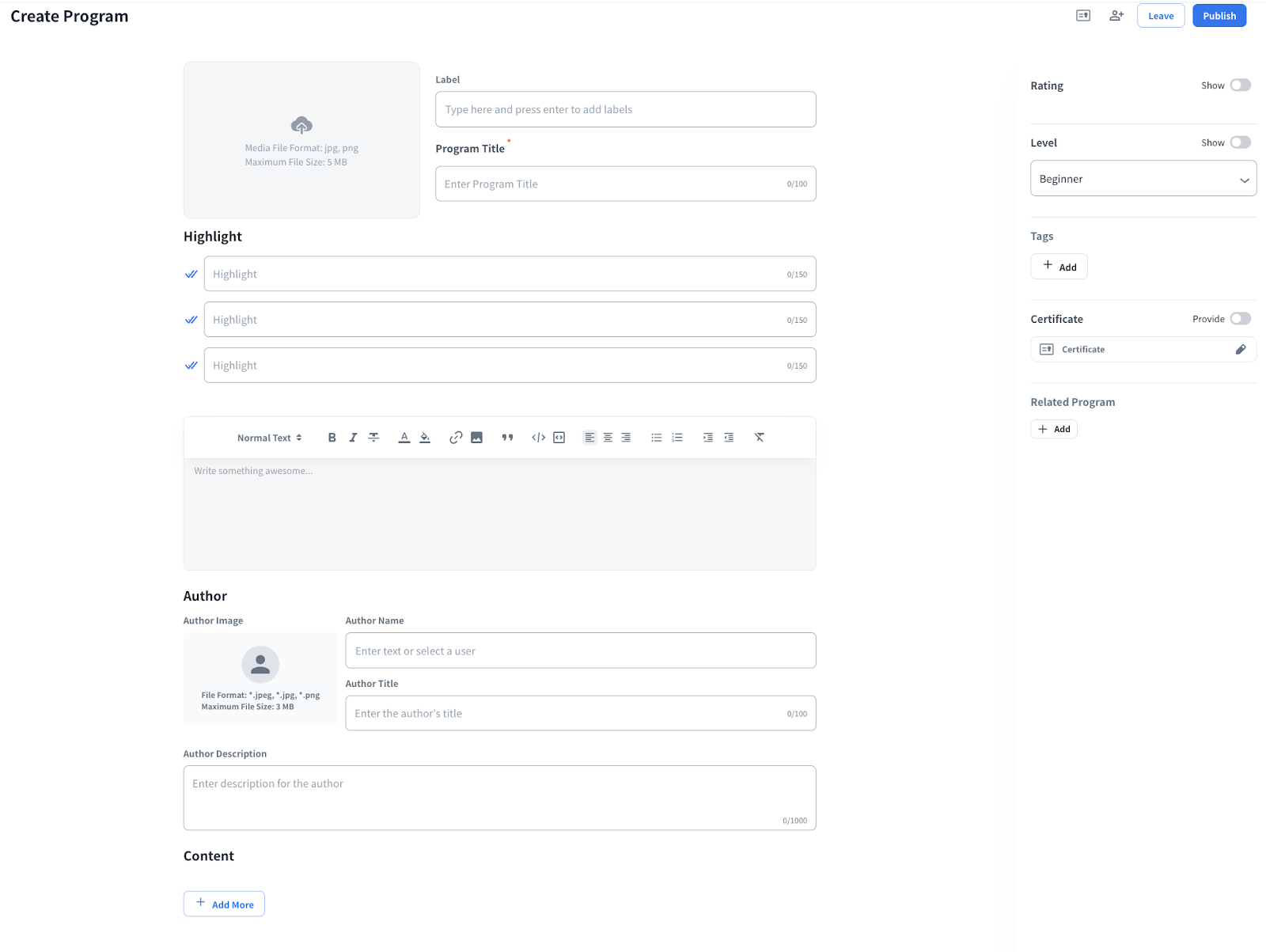Toggle bold formatting in the editor

(332, 438)
